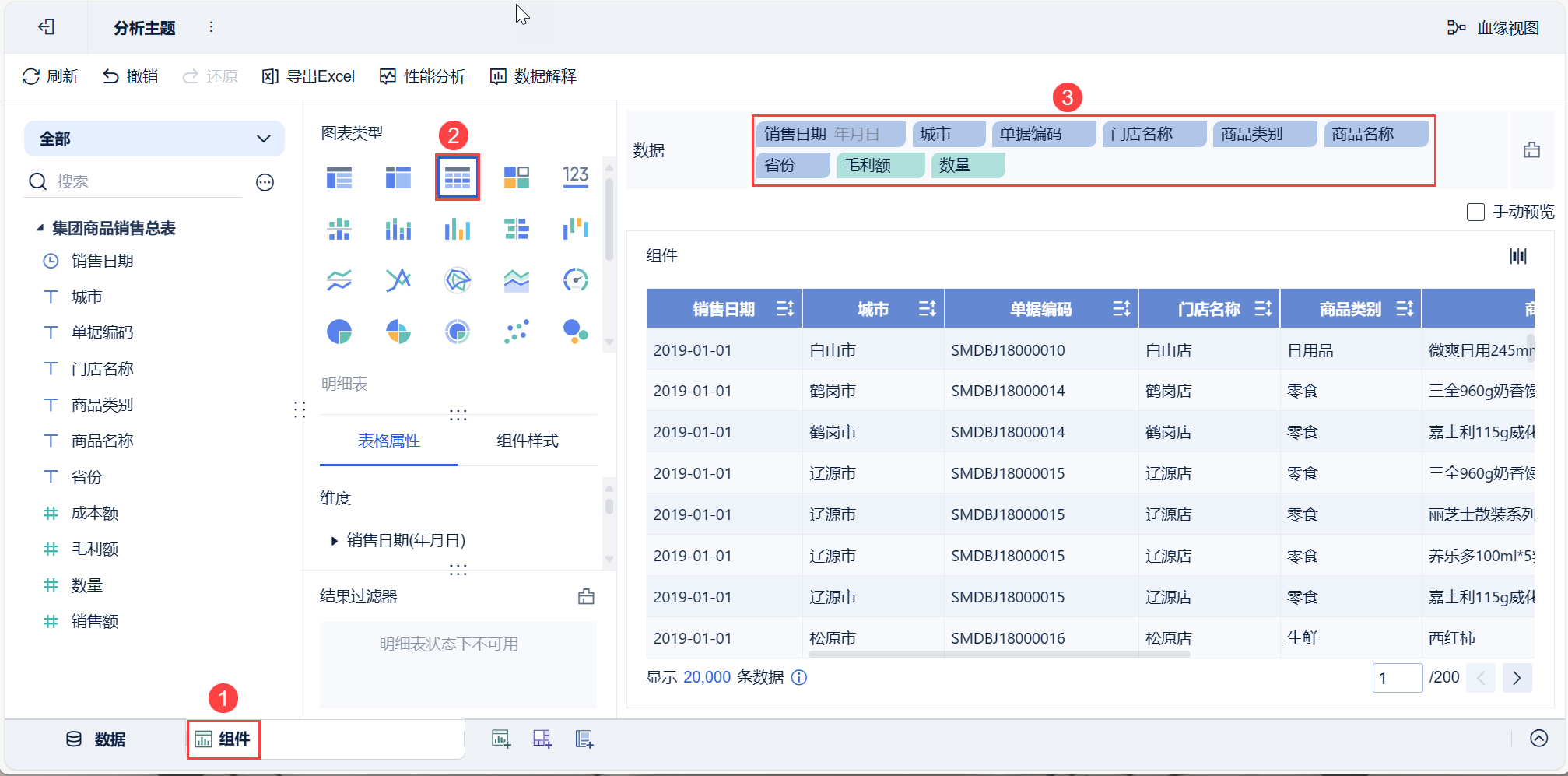
Task: Click the column width icon above the table
Action: [x=1518, y=256]
